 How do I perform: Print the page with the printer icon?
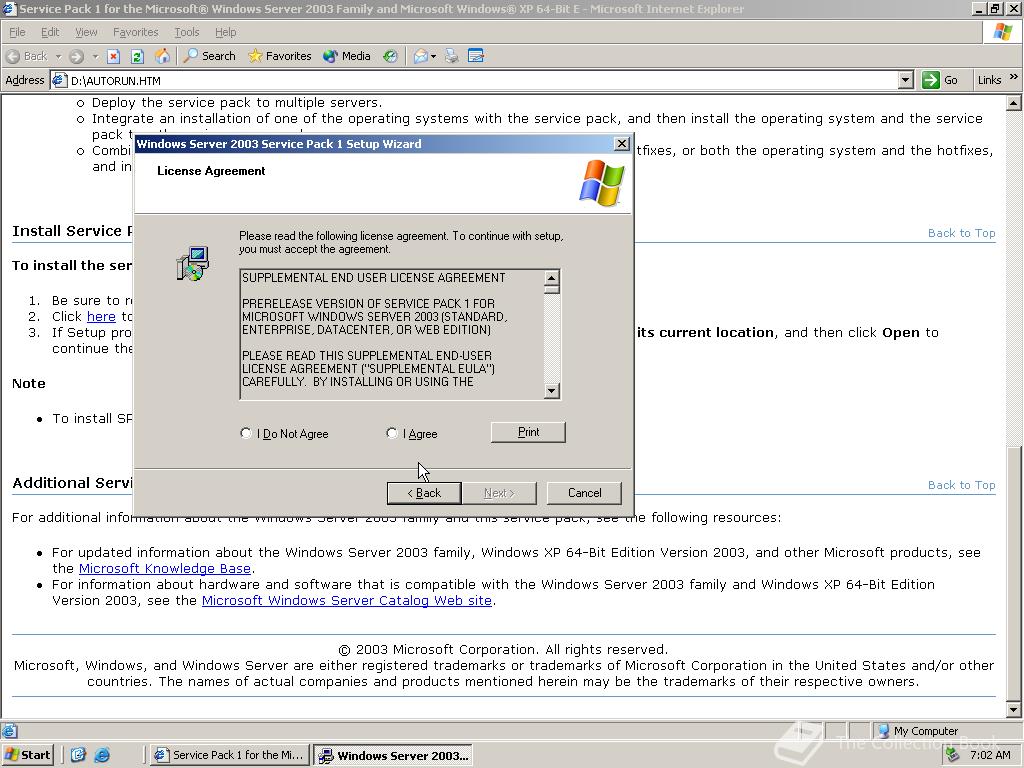click(451, 56)
